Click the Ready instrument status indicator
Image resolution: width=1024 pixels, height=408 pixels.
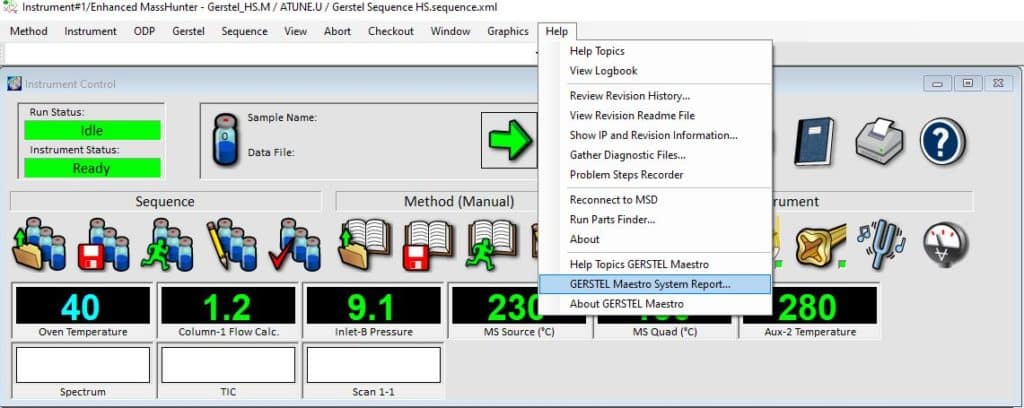(92, 168)
